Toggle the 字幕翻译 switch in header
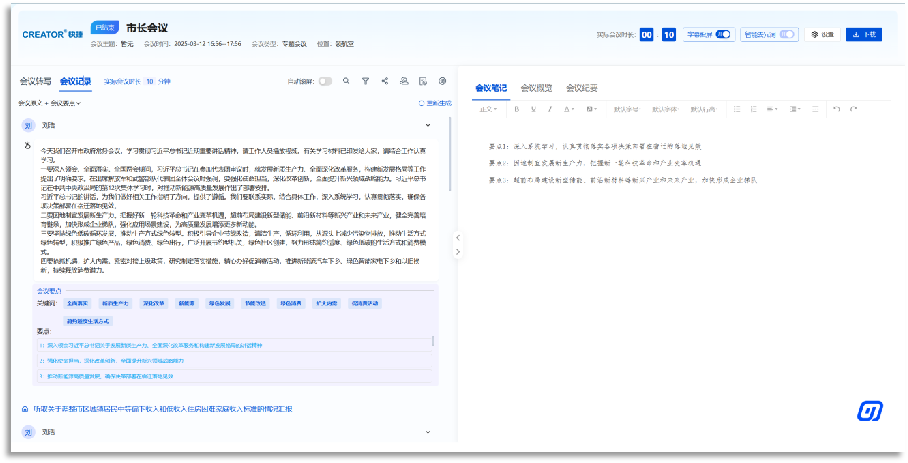Viewport: 908px width, 463px height. point(723,34)
